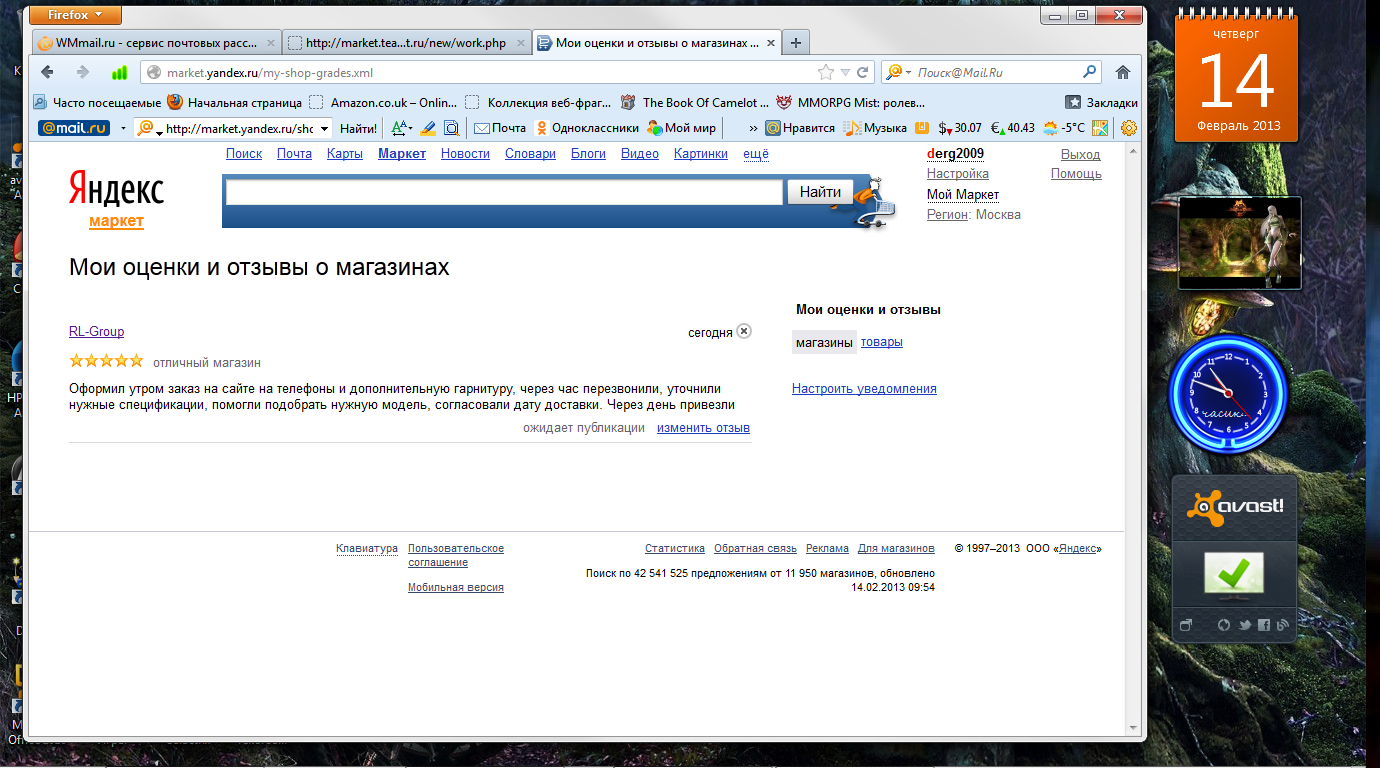Open the ещё more services link
The height and width of the screenshot is (768, 1380).
click(x=756, y=154)
